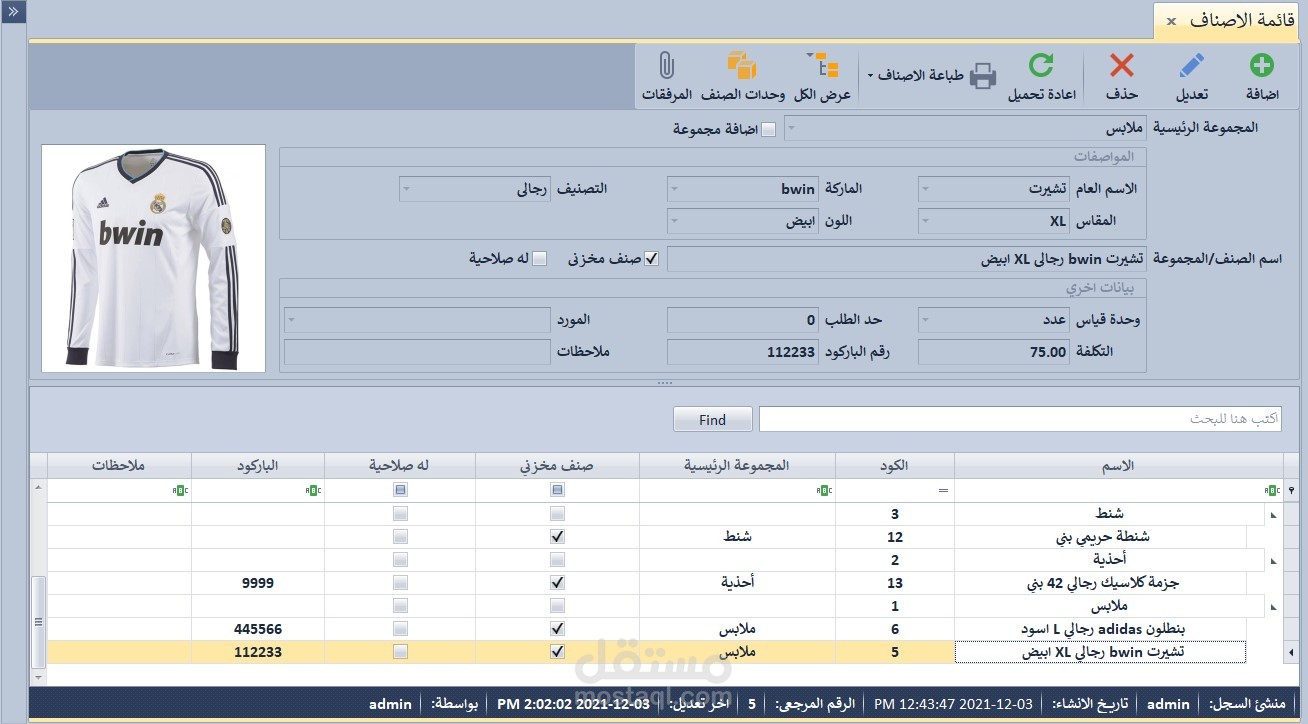This screenshot has width=1308, height=724.
Task: Open المقاس dropdown showing XL
Action: click(x=925, y=221)
